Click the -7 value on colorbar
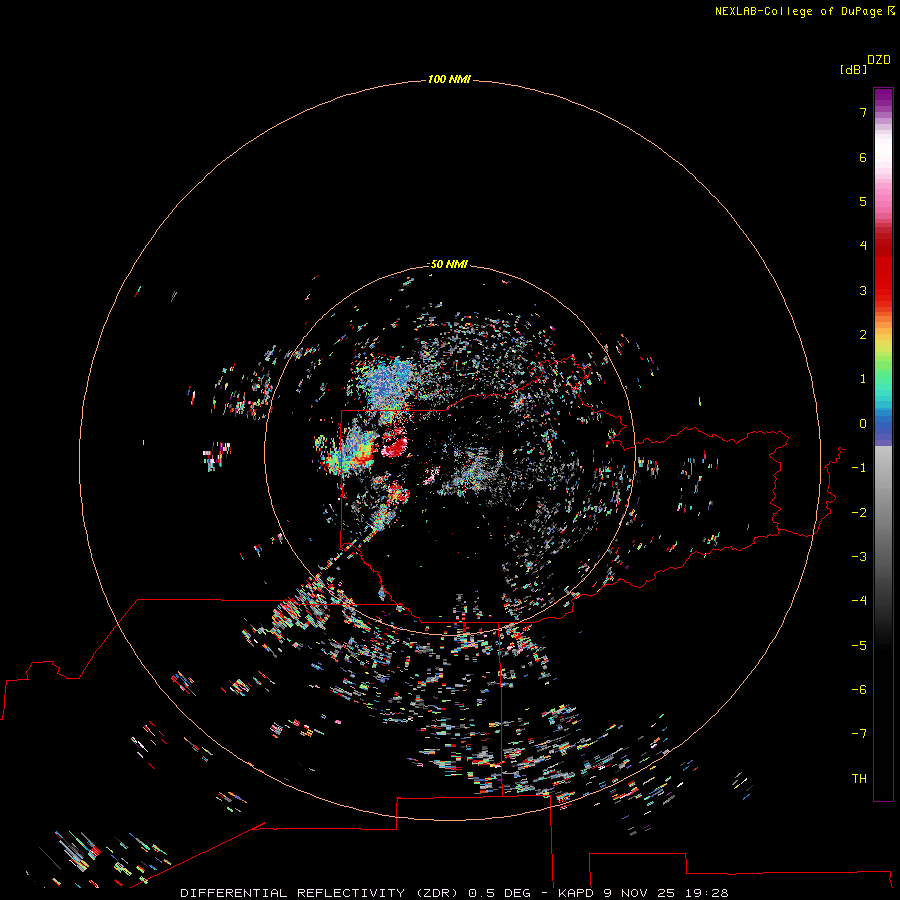Screen dimensions: 900x900 (859, 734)
